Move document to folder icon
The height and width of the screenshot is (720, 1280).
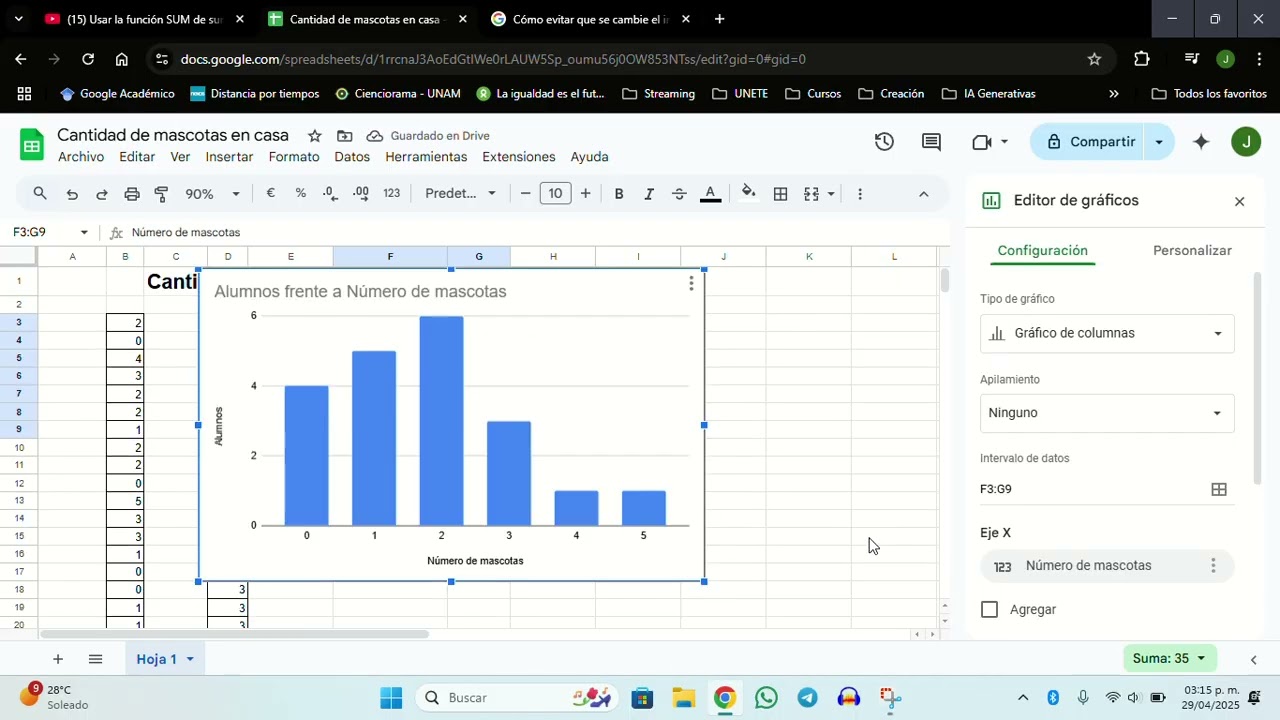344,136
